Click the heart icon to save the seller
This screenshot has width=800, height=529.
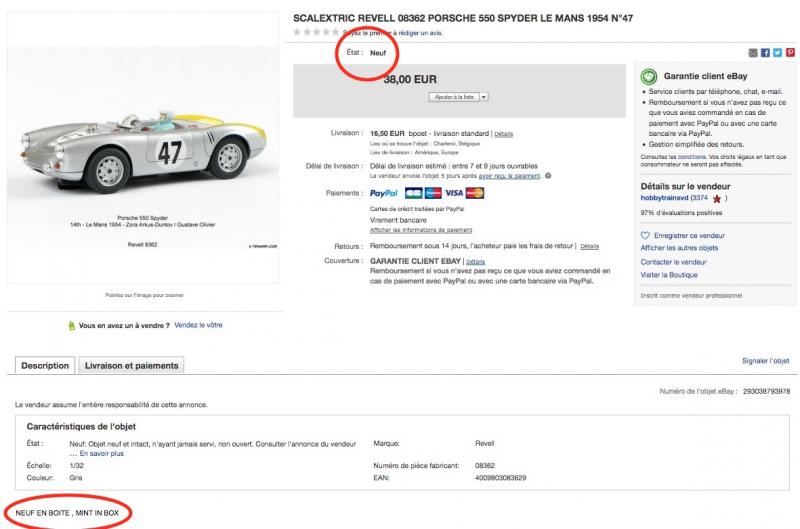tap(646, 235)
